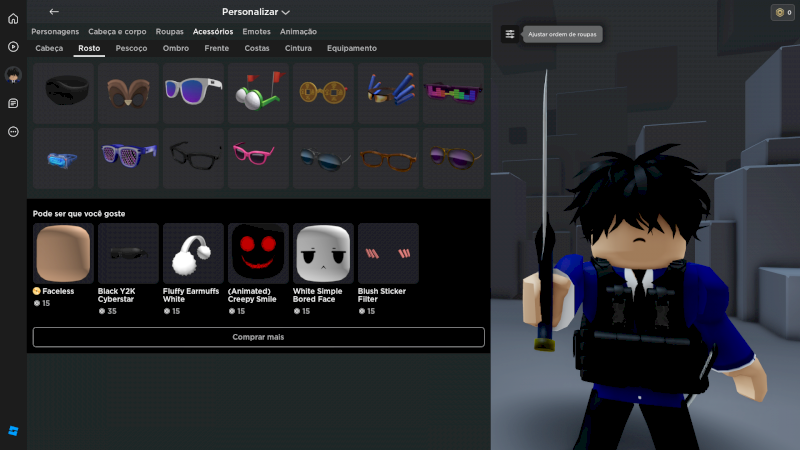
Task: Equip the brown frame glasses
Action: point(388,159)
